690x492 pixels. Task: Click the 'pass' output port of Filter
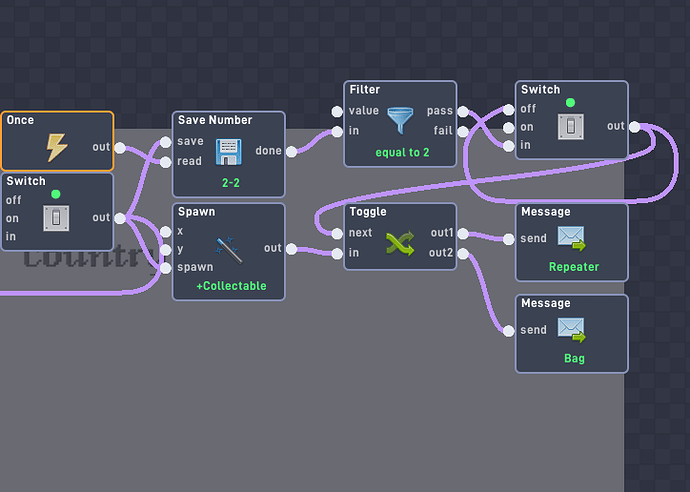pyautogui.click(x=463, y=111)
